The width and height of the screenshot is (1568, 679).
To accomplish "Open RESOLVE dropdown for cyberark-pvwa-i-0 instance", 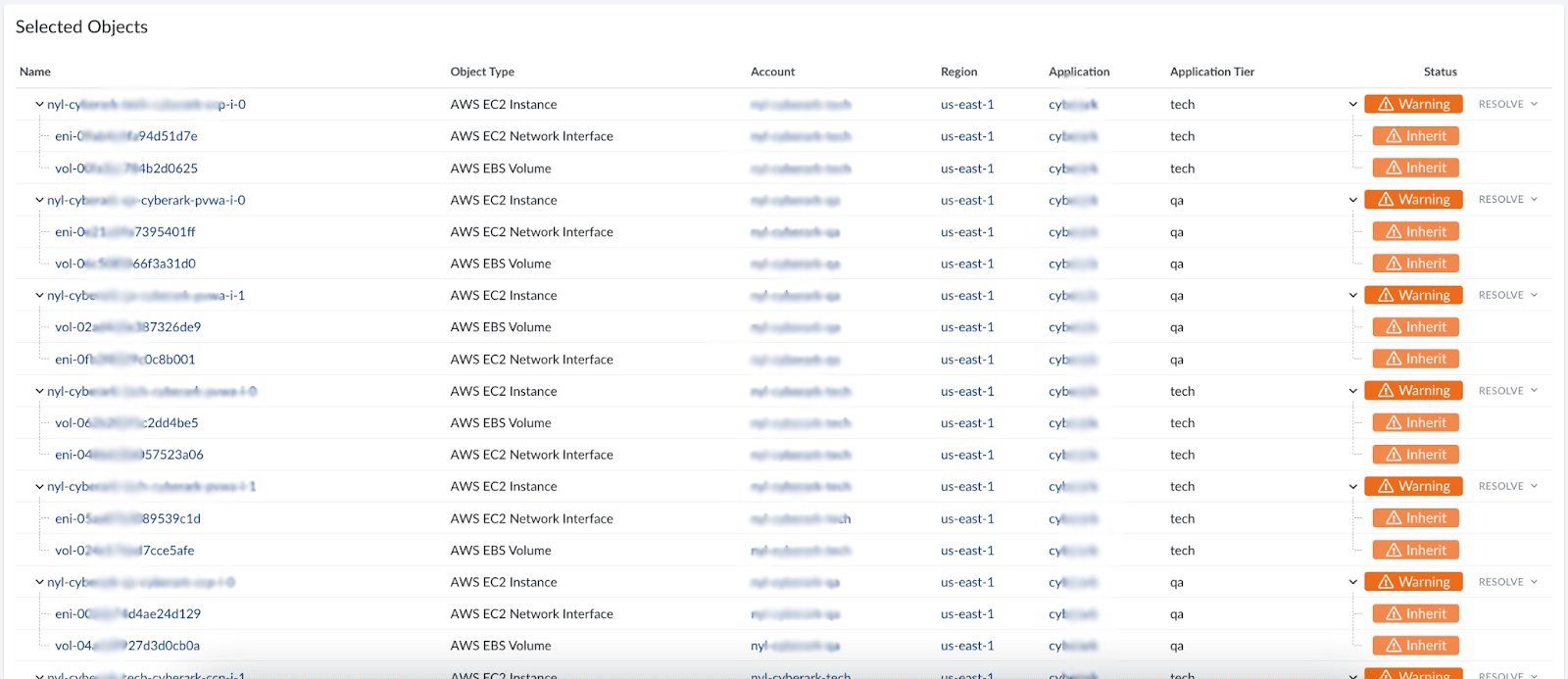I will tap(1508, 199).
